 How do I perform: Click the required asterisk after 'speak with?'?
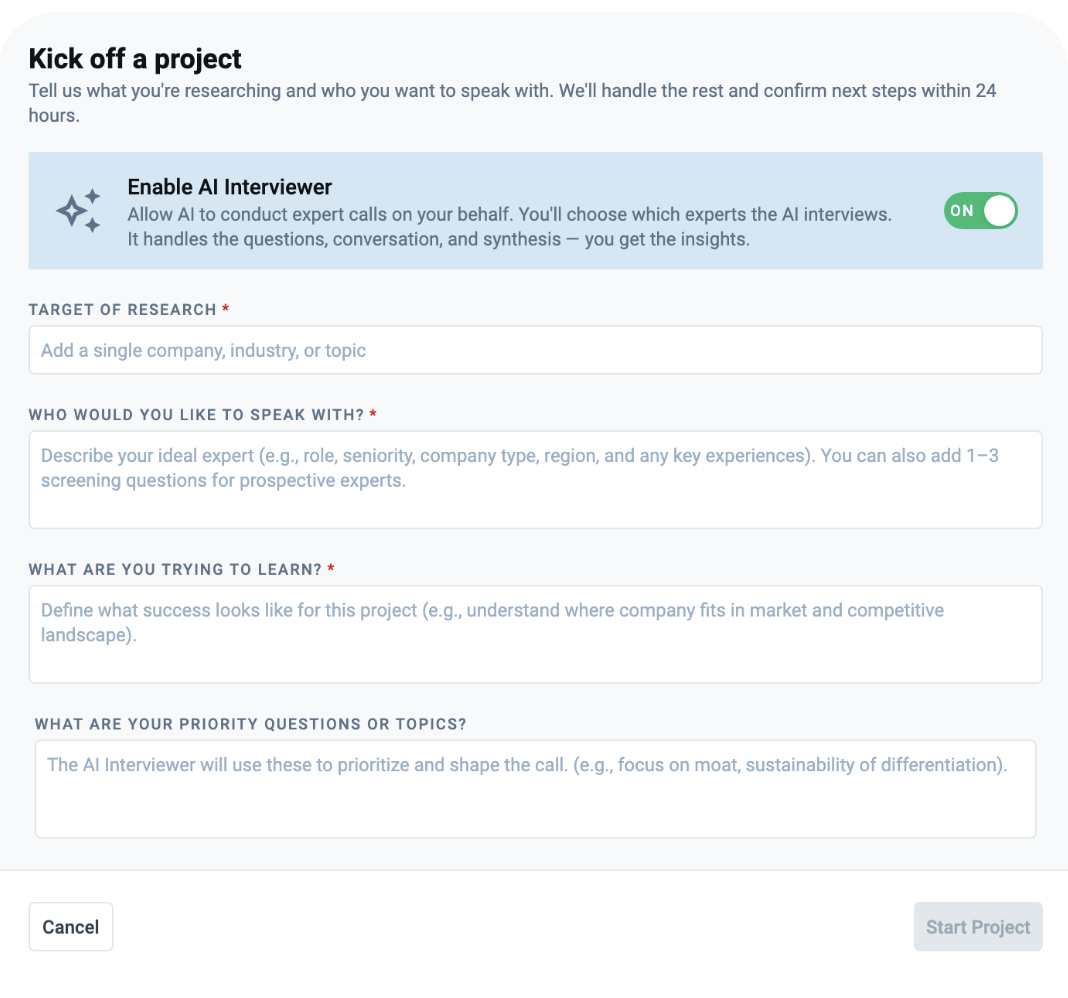[373, 414]
